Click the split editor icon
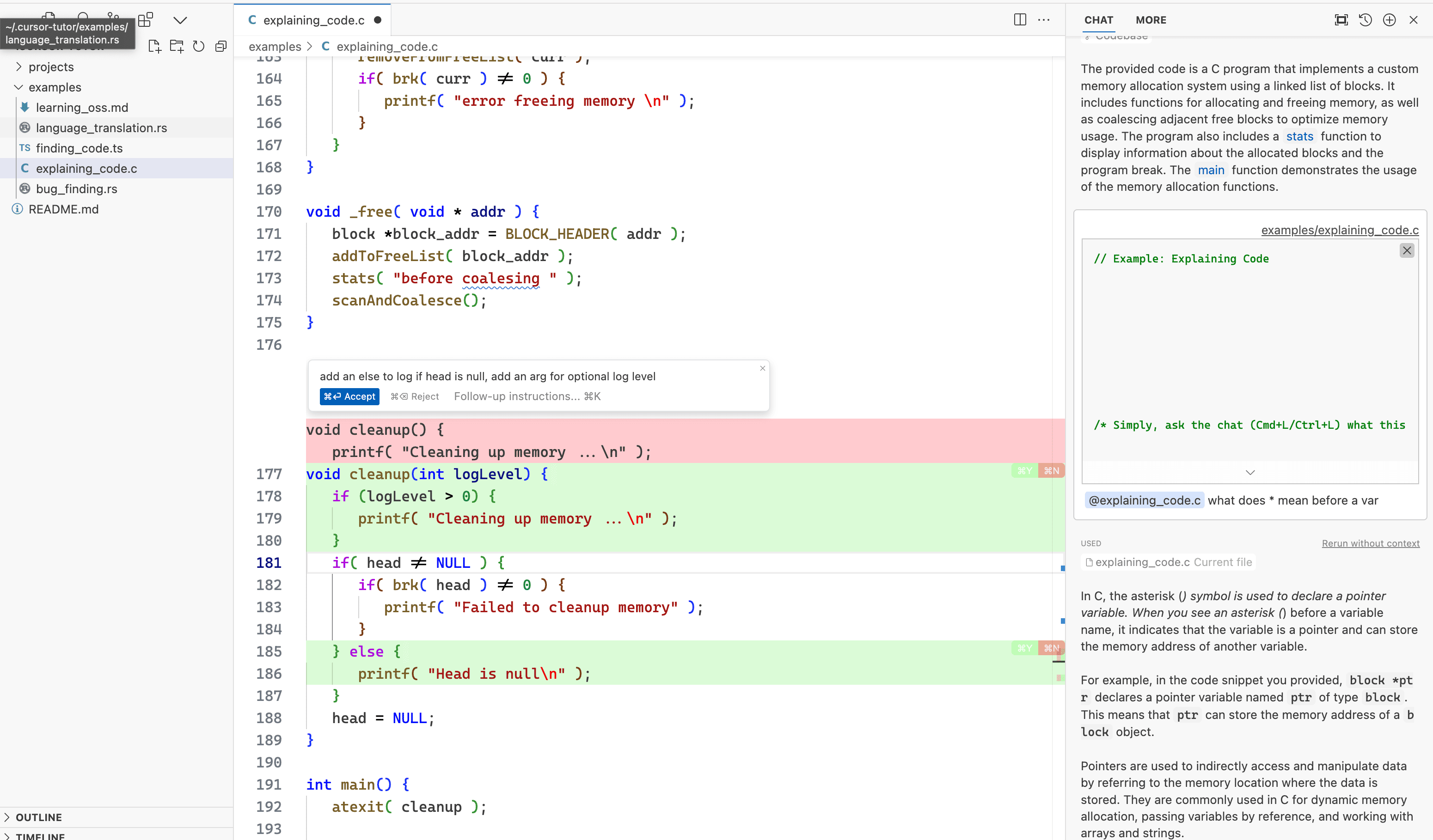The image size is (1433, 840). coord(1020,20)
